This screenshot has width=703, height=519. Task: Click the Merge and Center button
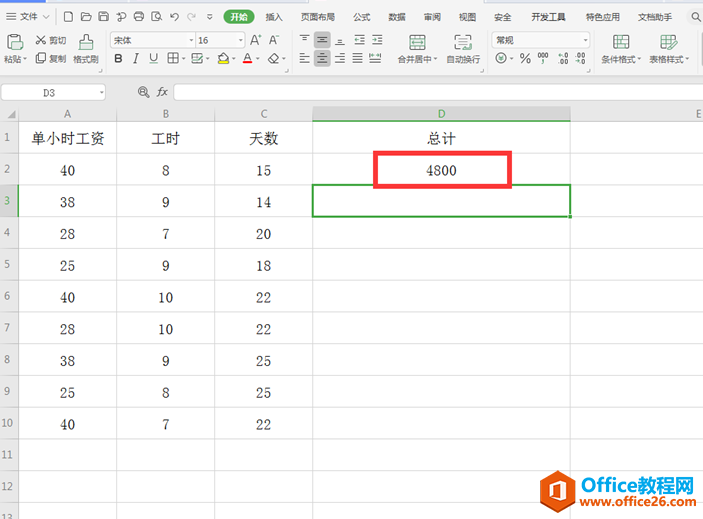pos(417,49)
